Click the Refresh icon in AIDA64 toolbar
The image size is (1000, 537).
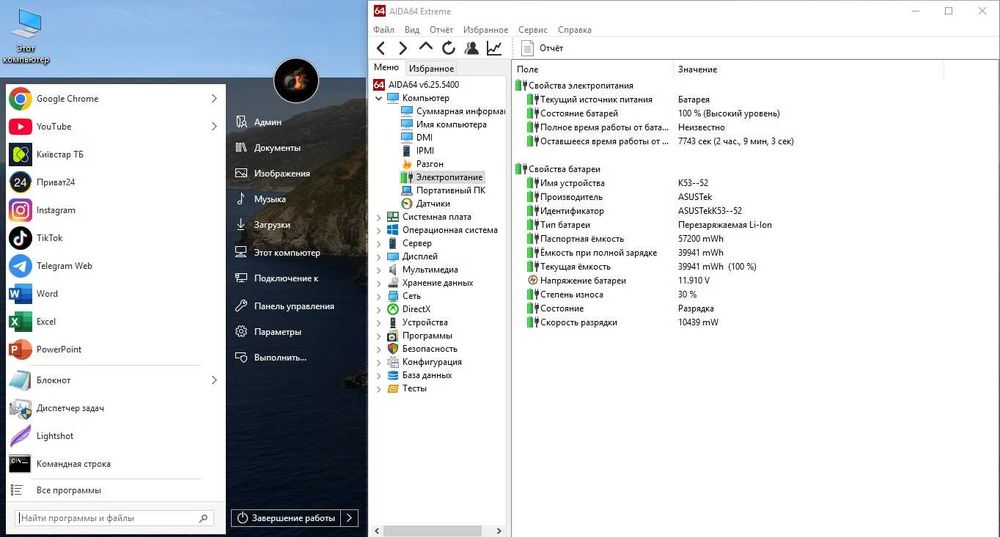tap(448, 48)
